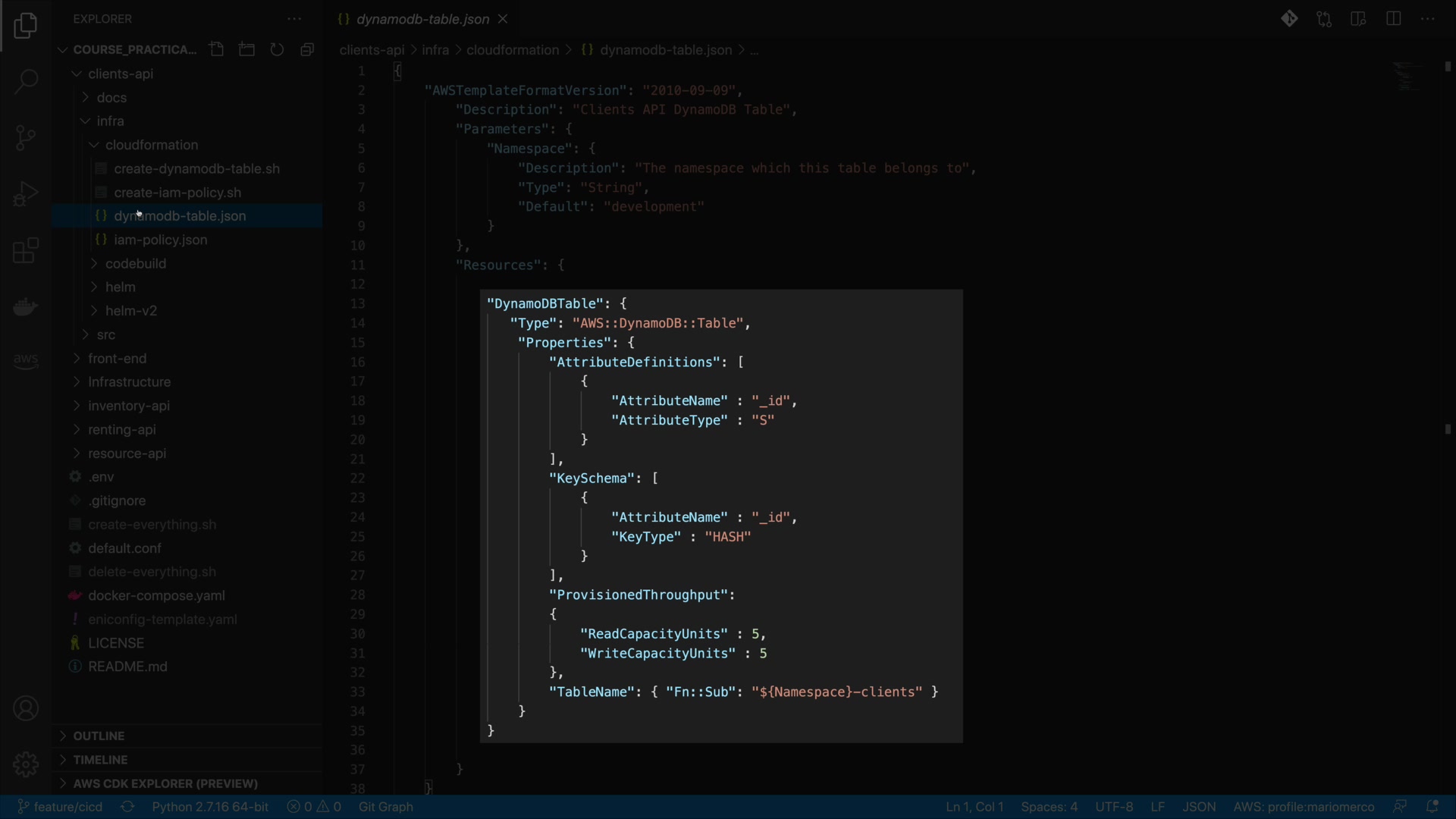Image resolution: width=1456 pixels, height=819 pixels.
Task: Click the New File icon in Explorer
Action: (x=217, y=50)
